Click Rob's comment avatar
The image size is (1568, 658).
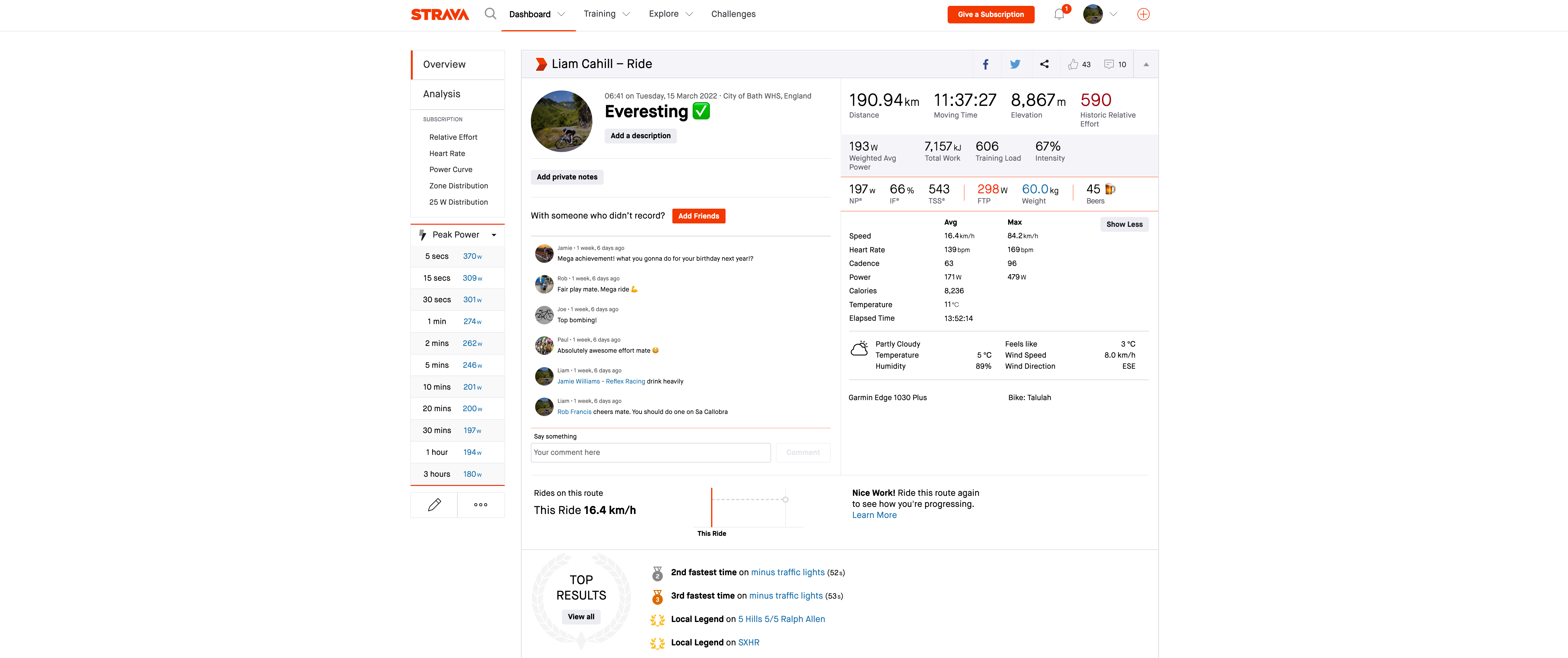click(x=543, y=284)
